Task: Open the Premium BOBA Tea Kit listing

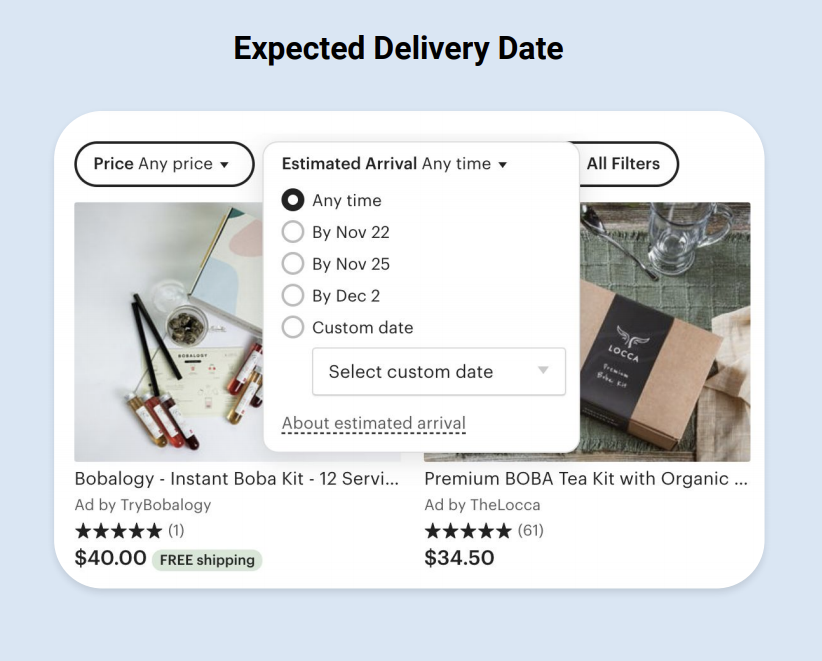Action: (585, 478)
